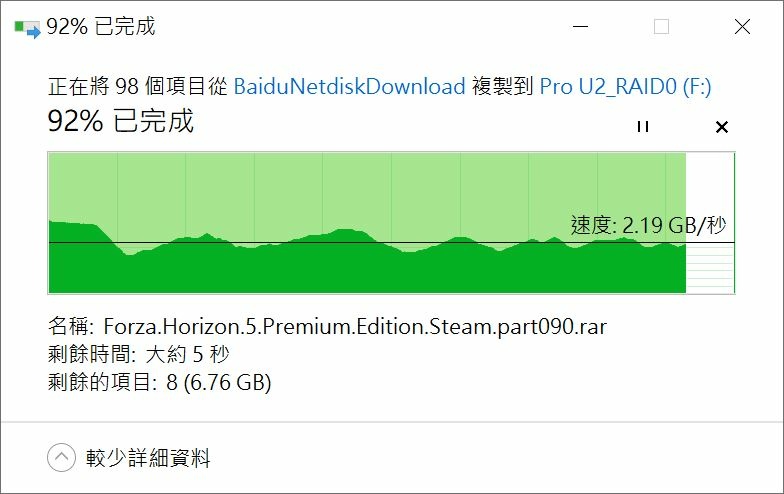Collapse details using the circled chevron icon
The width and height of the screenshot is (784, 494).
[62, 457]
